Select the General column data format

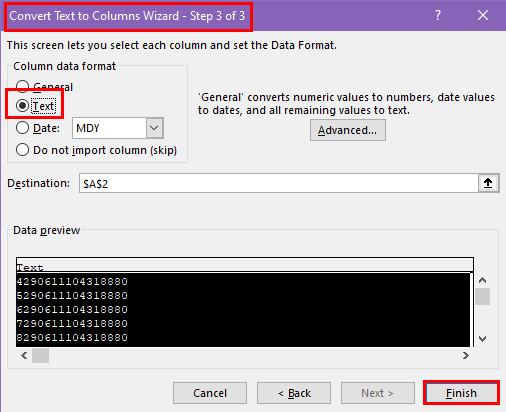coord(22,87)
